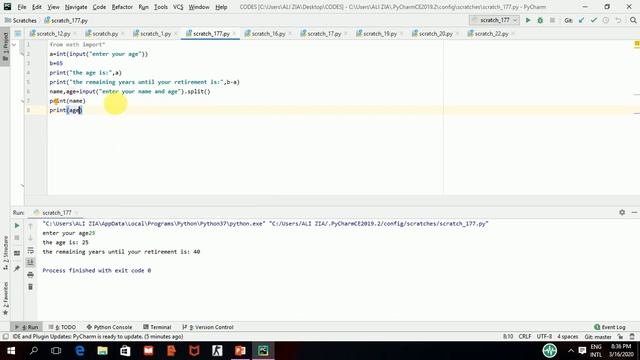Viewport: 640px width, 360px height.
Task: Toggle scroll to end in Run console
Action: (31, 262)
